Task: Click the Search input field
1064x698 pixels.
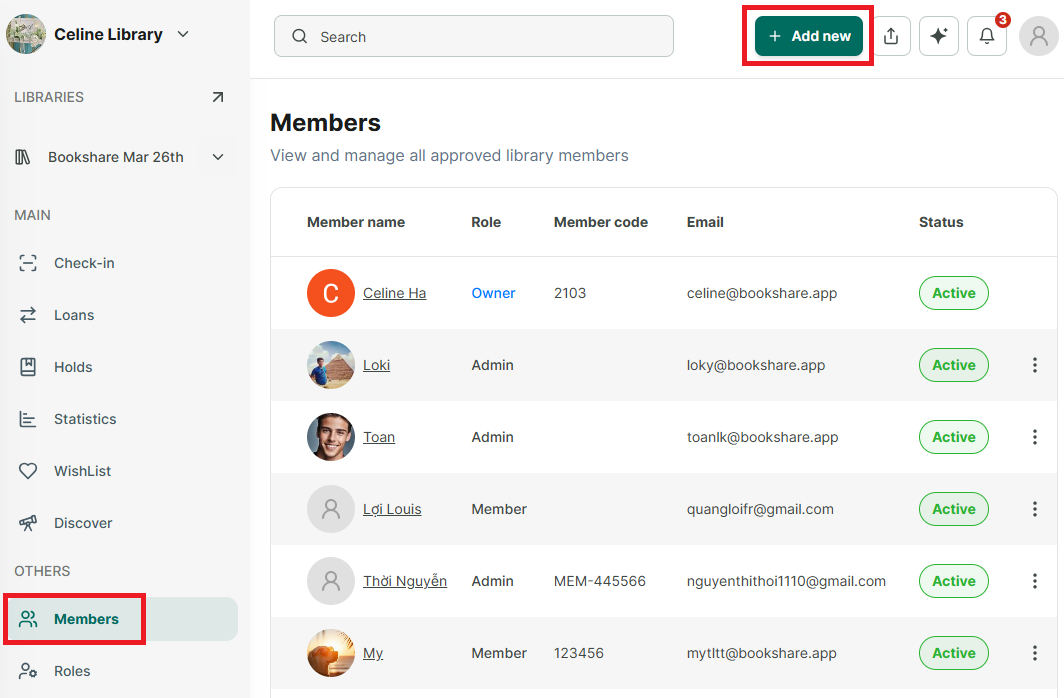Action: 474,37
